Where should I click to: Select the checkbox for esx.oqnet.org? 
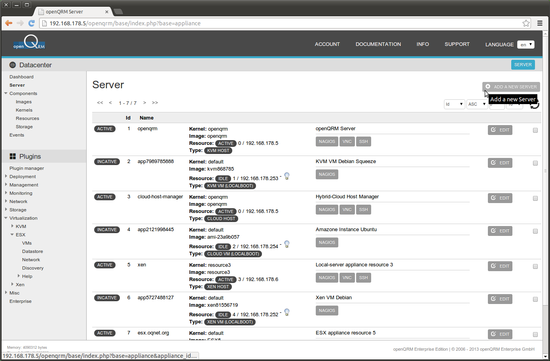535,334
